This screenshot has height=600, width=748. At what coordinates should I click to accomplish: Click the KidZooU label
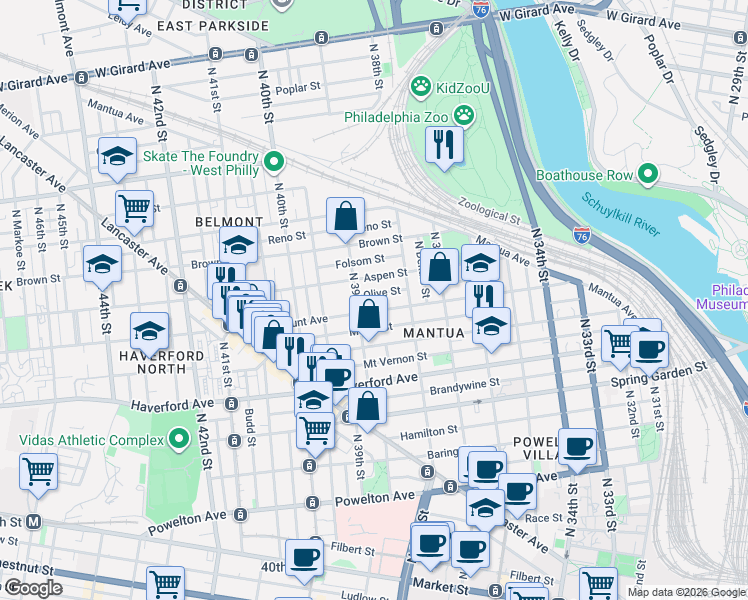click(x=462, y=88)
